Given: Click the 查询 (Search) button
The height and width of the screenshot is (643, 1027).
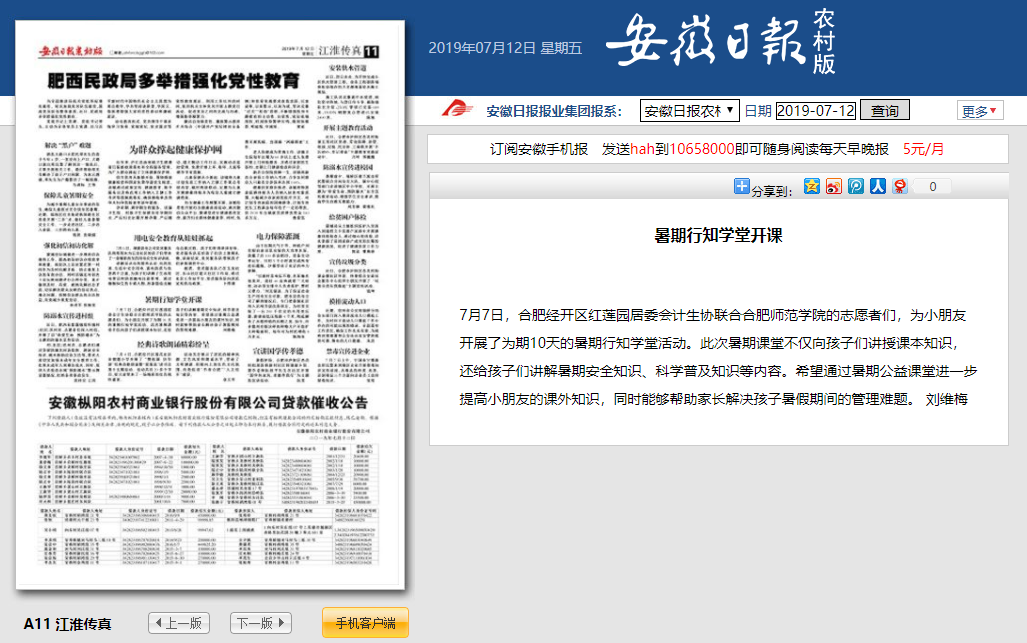Looking at the screenshot, I should (x=885, y=110).
